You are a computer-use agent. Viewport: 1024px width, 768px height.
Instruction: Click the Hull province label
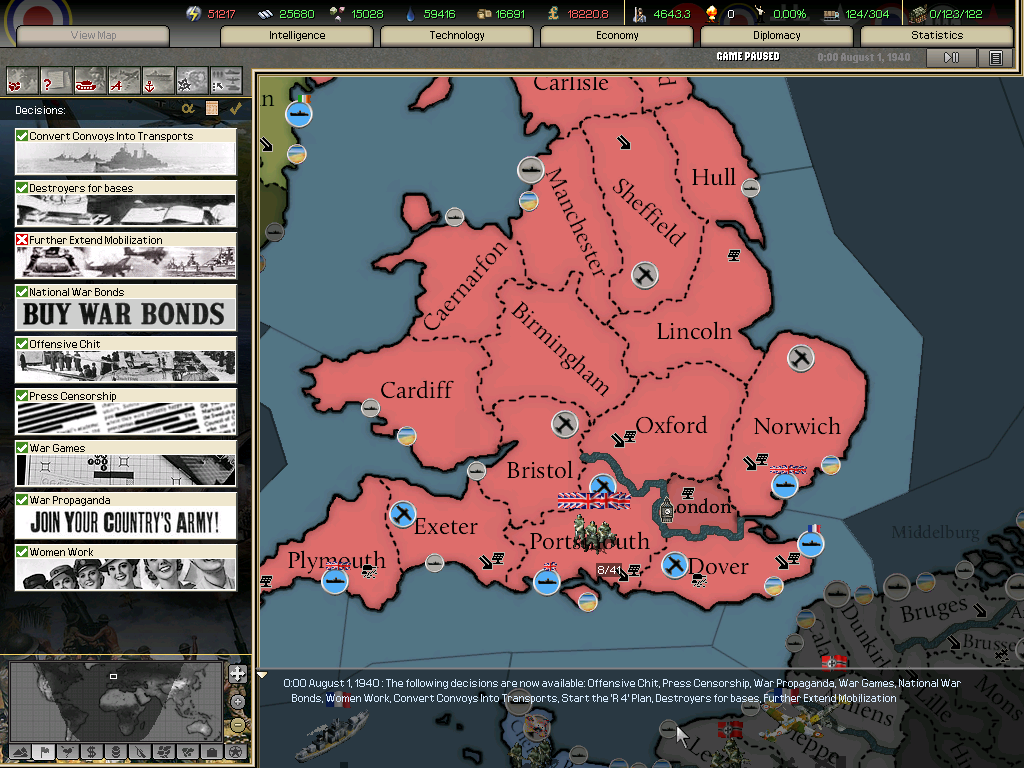[713, 177]
